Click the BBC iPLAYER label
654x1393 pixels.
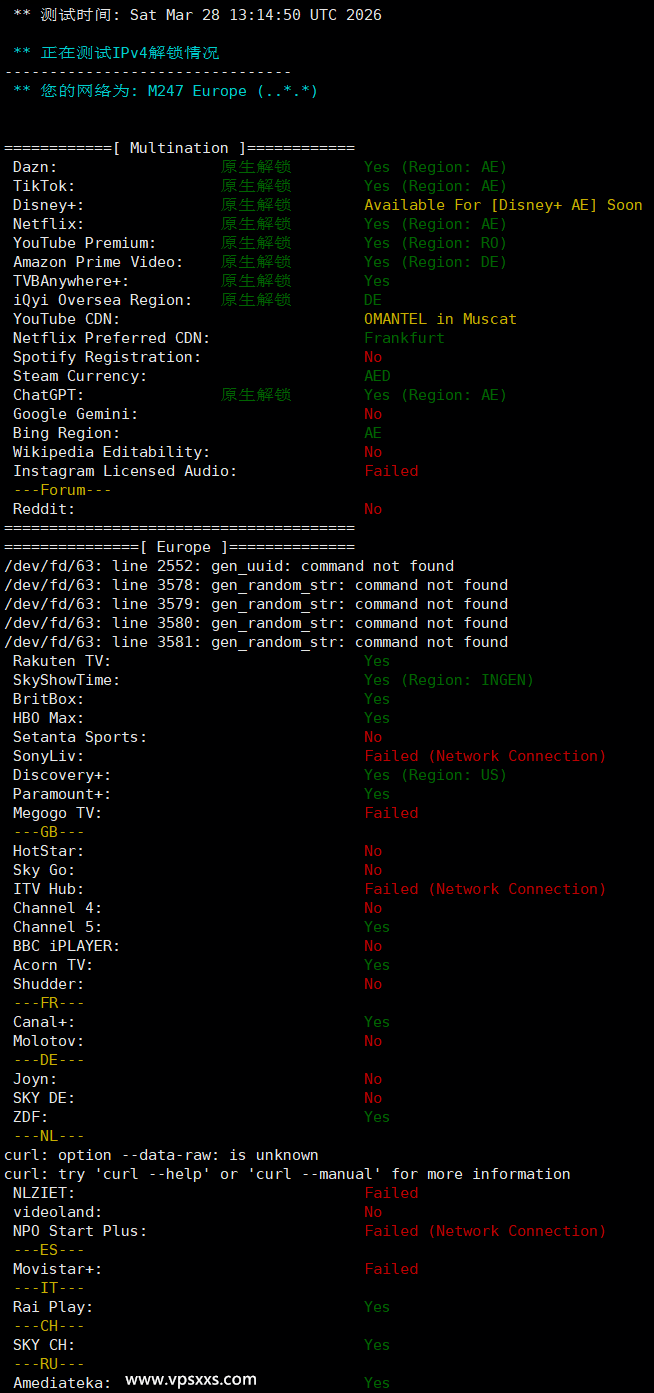pyautogui.click(x=66, y=946)
